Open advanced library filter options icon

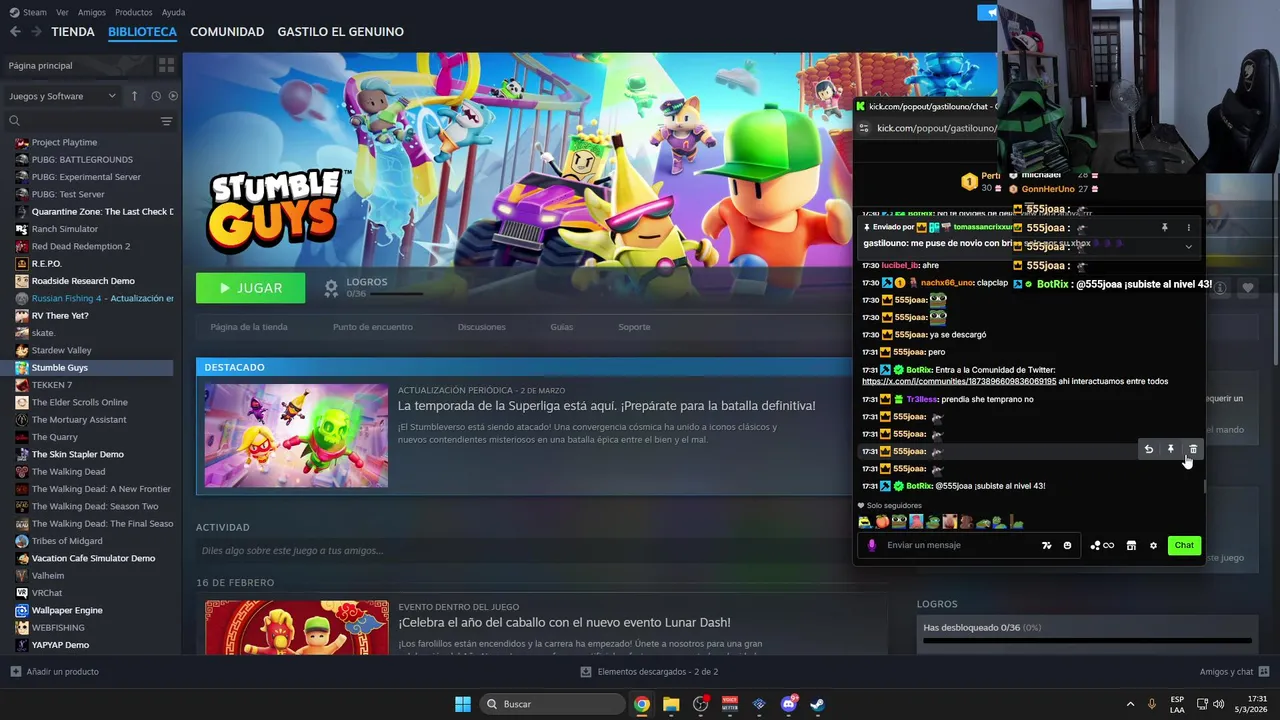166,121
